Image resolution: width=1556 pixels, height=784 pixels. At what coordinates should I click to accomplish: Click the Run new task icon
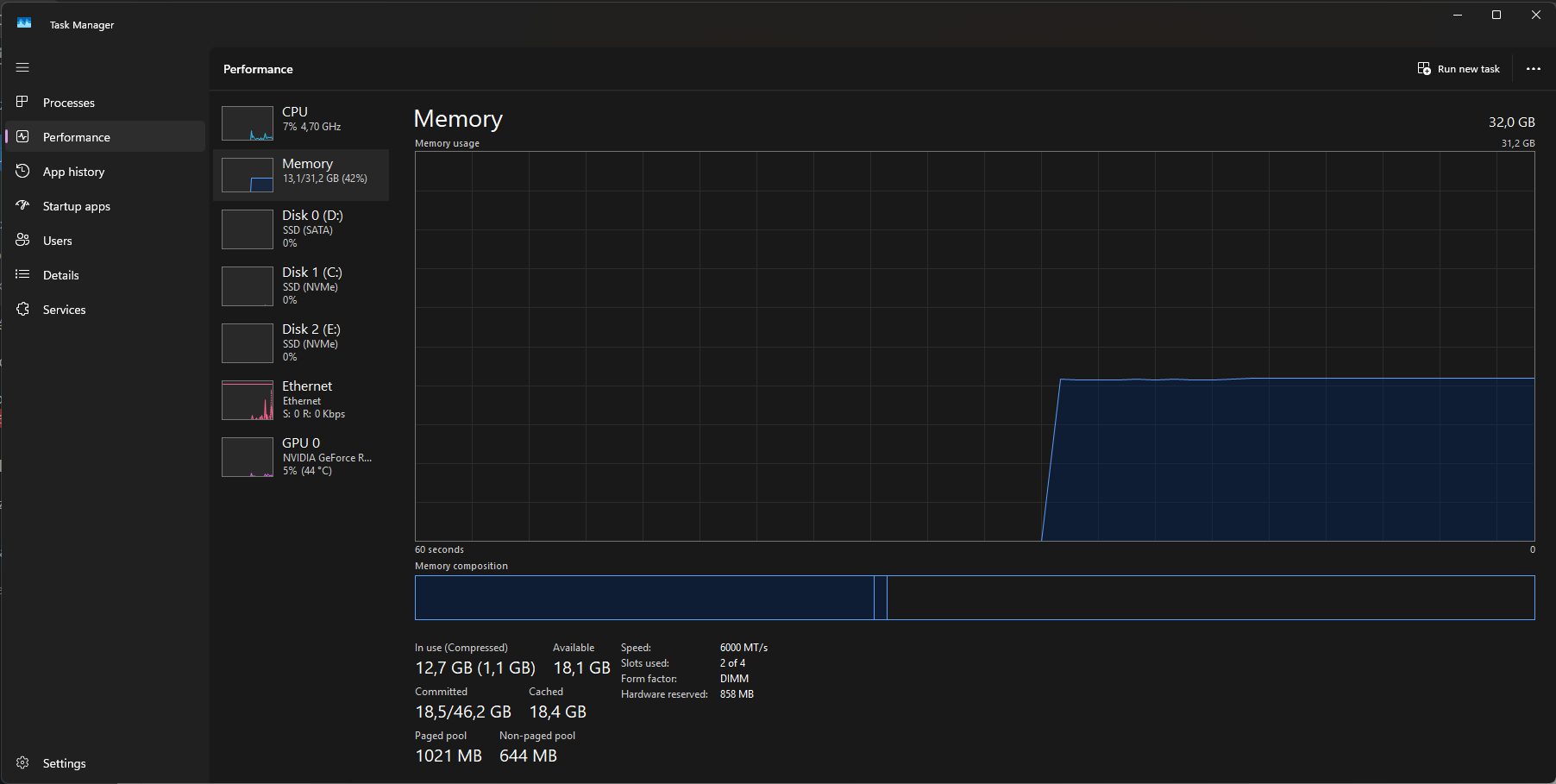[x=1424, y=68]
